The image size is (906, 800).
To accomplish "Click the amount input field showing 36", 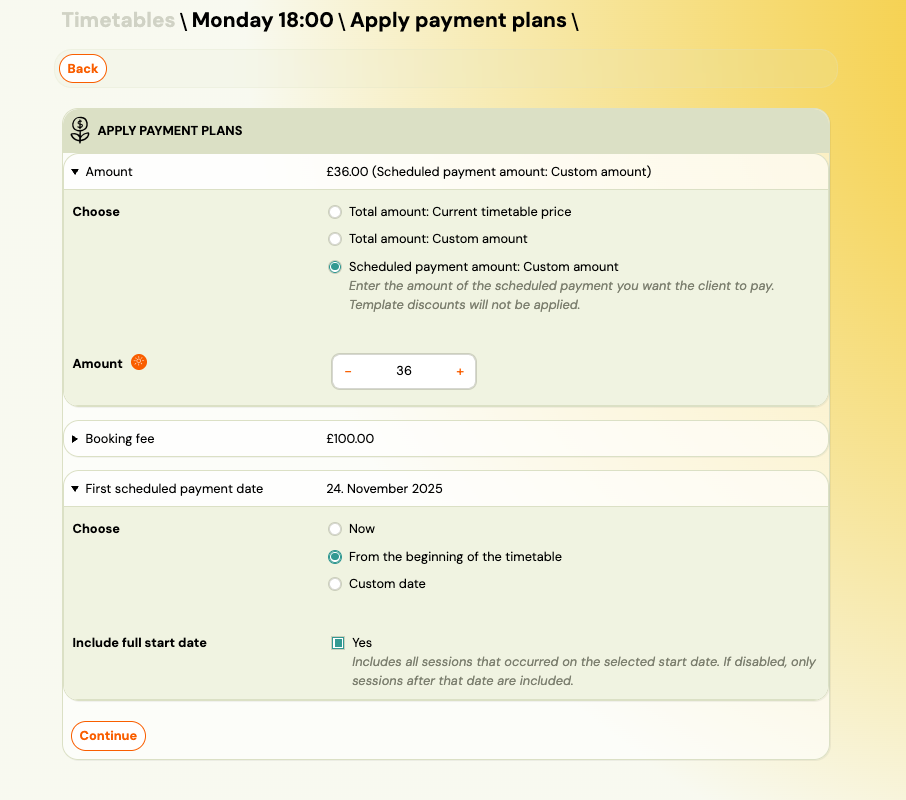I will click(x=404, y=371).
